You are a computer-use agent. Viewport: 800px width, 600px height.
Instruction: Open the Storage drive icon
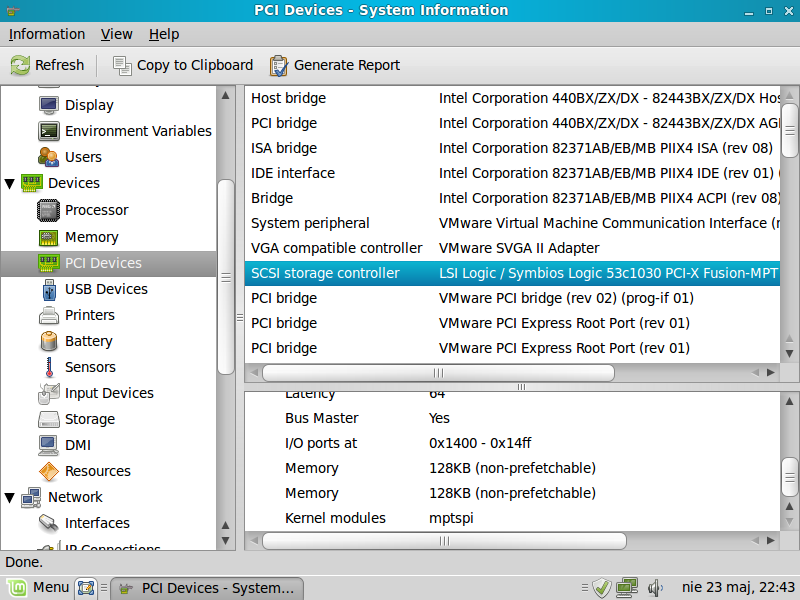[x=49, y=419]
